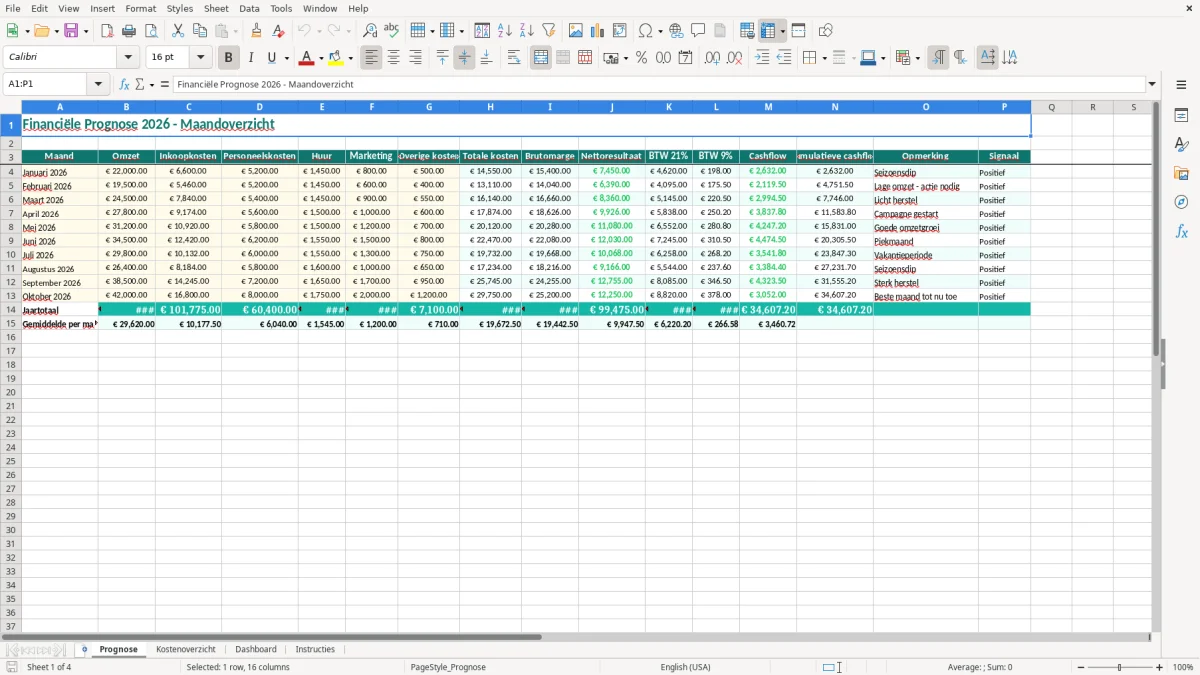The image size is (1200, 675).
Task: Open Function Wizard fx icon
Action: (125, 85)
